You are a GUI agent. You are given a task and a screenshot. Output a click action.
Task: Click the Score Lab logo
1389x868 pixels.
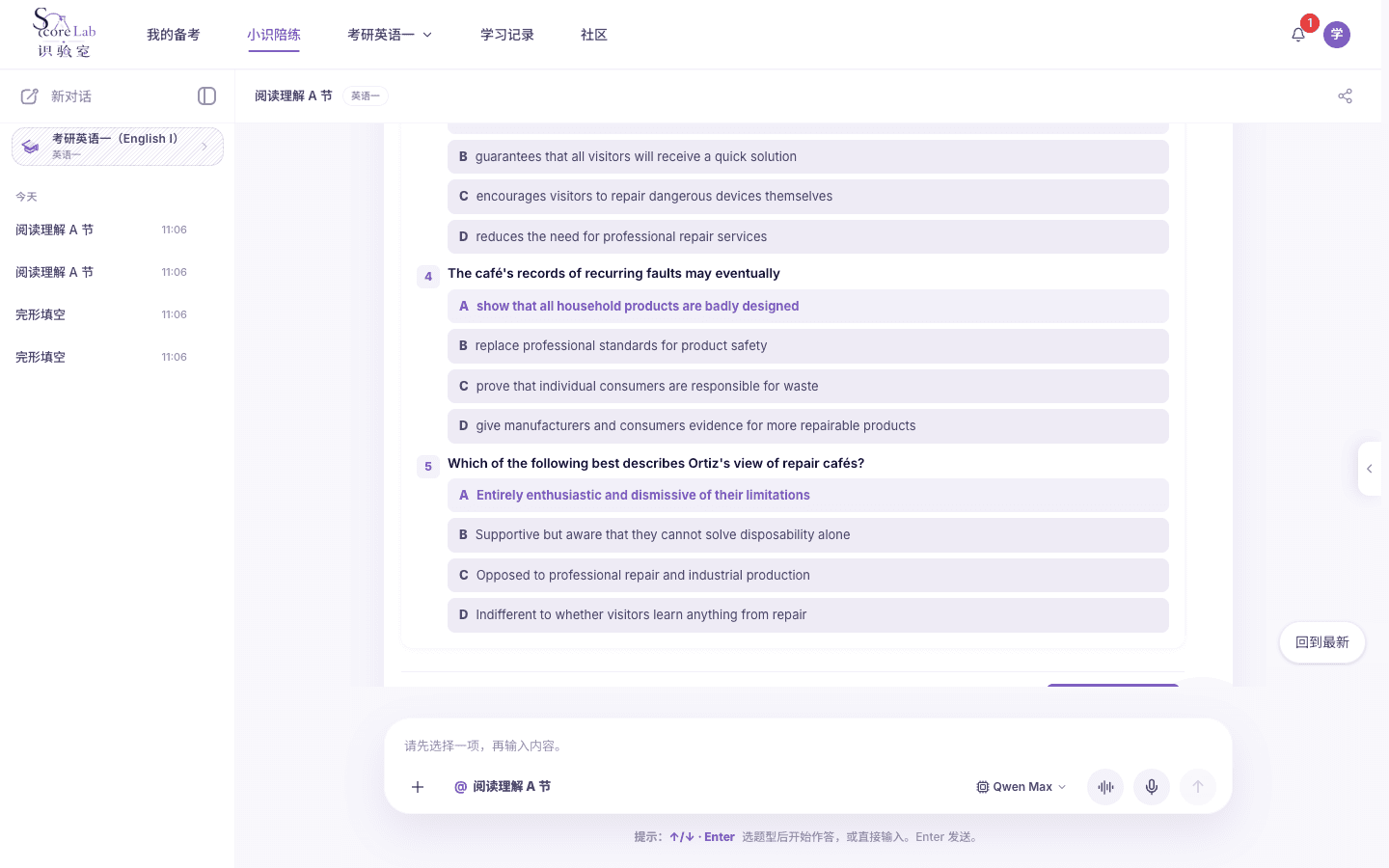pos(64,34)
